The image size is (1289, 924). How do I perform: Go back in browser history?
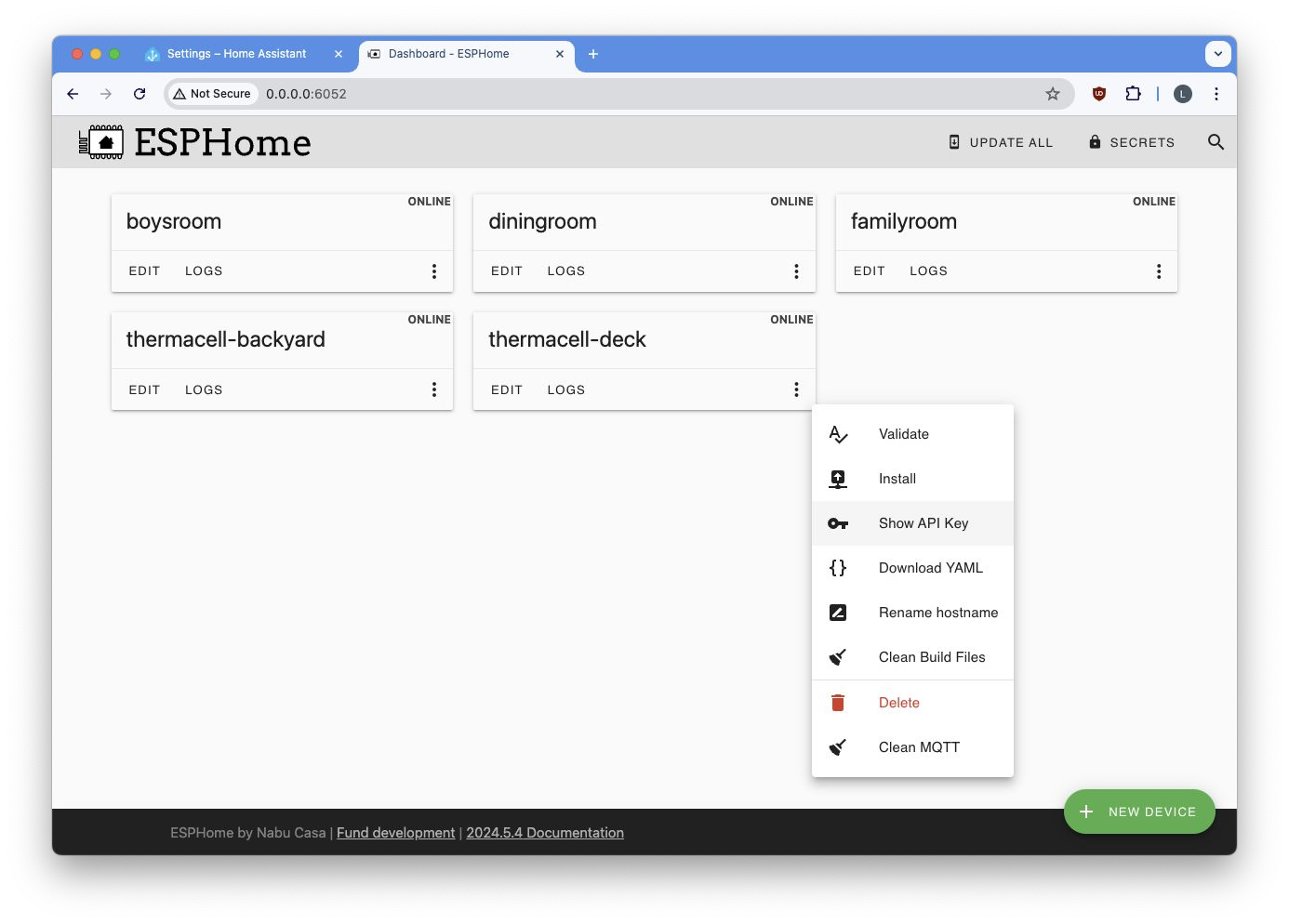[73, 94]
